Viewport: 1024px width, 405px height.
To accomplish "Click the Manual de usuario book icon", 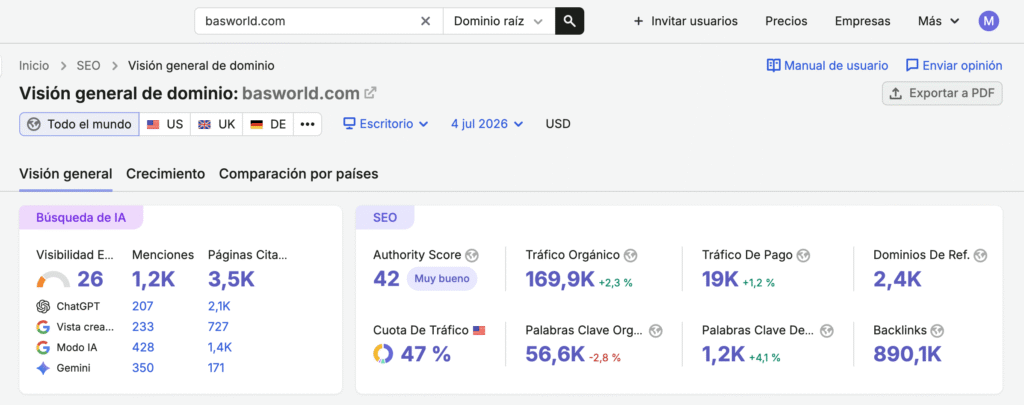I will click(x=773, y=65).
